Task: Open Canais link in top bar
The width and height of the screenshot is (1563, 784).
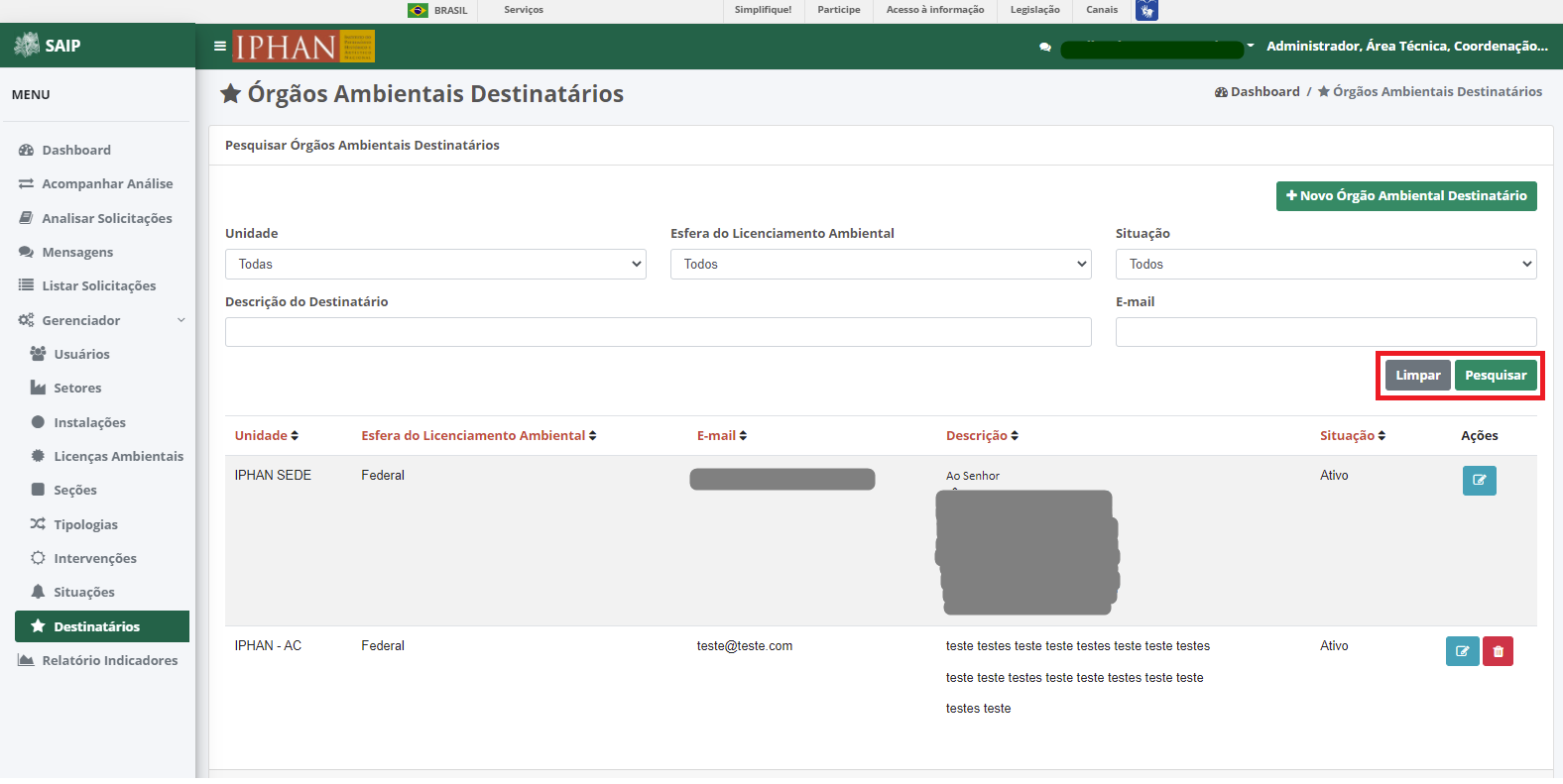Action: tap(1102, 10)
